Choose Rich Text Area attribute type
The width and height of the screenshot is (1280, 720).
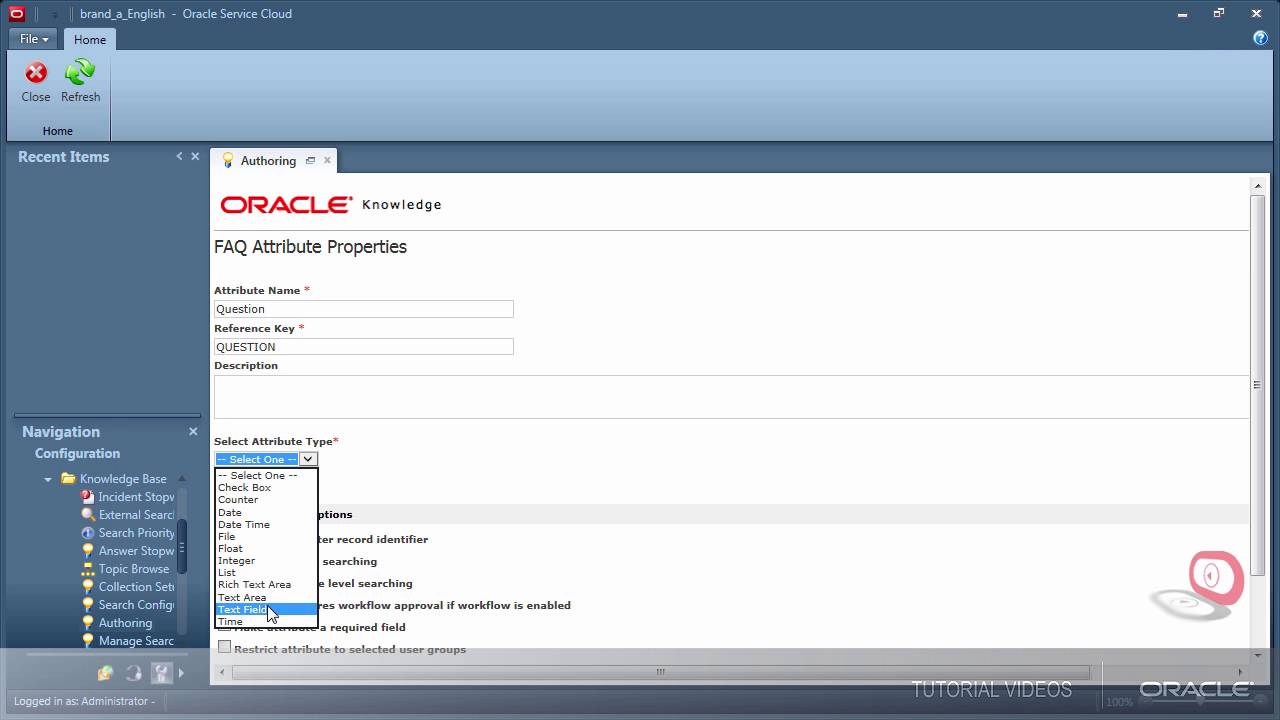click(266, 584)
